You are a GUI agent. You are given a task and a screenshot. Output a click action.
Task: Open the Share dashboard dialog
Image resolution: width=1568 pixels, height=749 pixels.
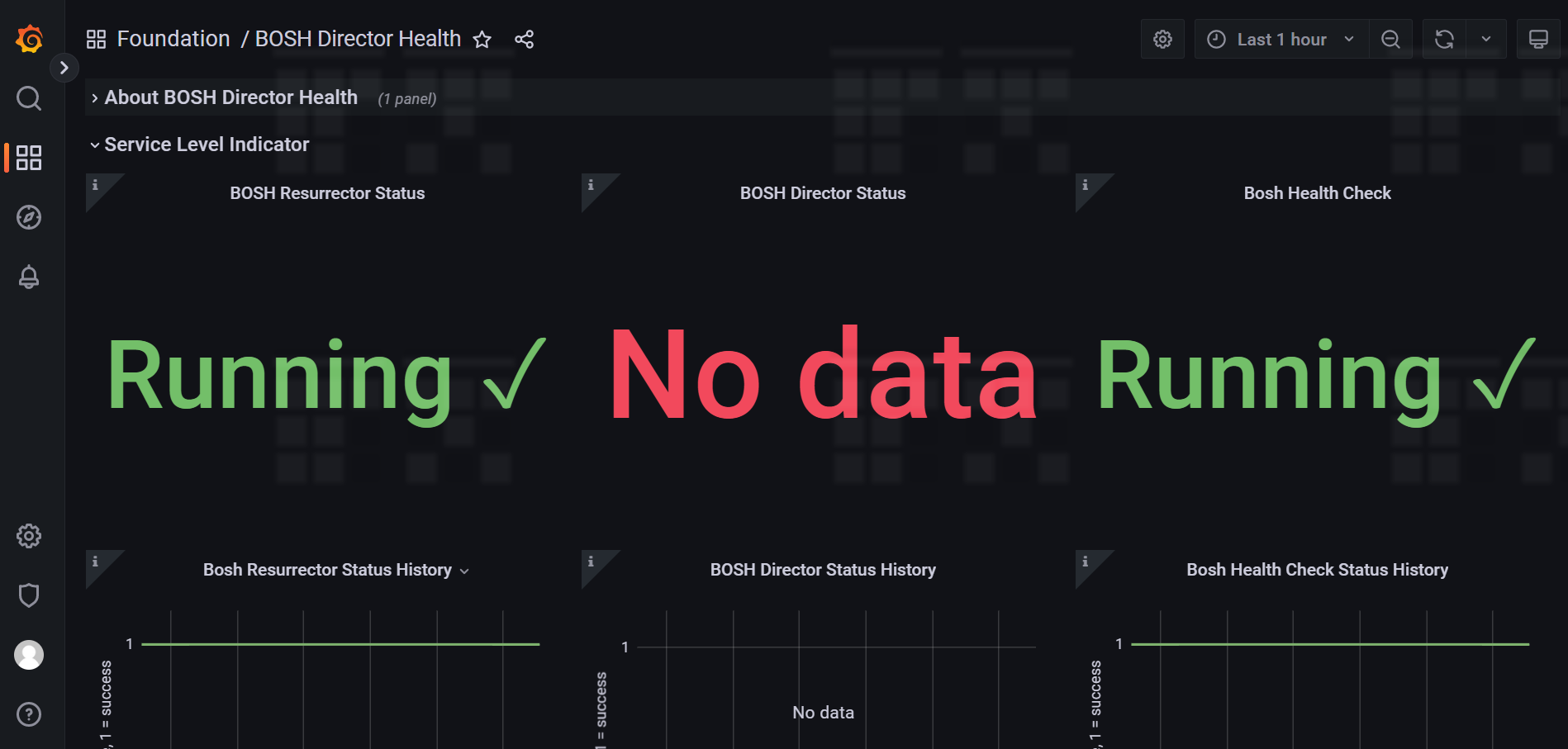524,39
